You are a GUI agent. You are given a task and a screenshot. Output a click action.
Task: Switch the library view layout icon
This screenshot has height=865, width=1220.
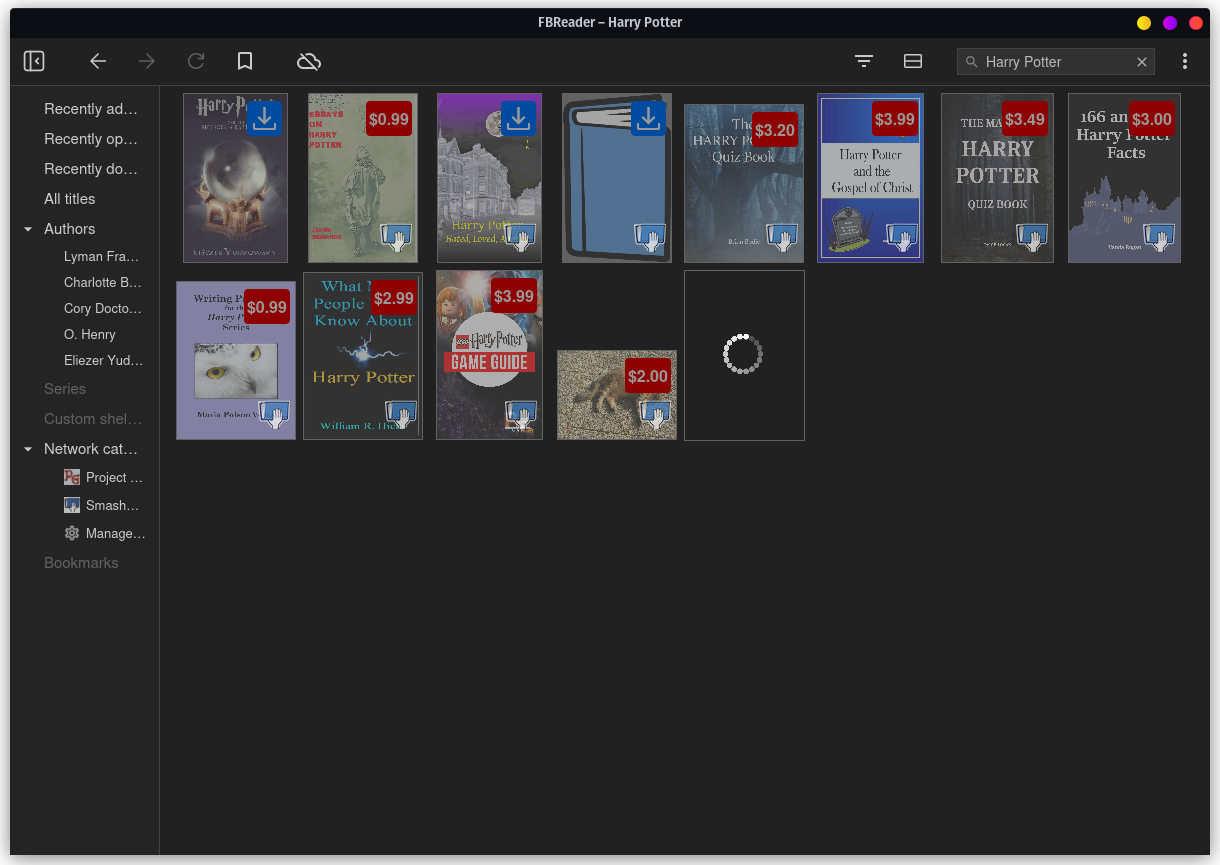tap(913, 61)
